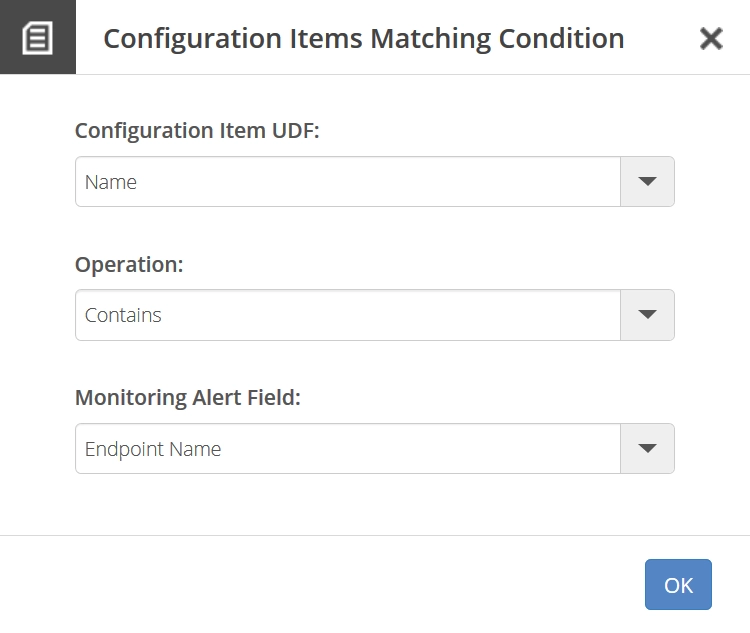Click the grey button holding the Endpoint Name arrow
This screenshot has width=750, height=633.
pos(647,448)
